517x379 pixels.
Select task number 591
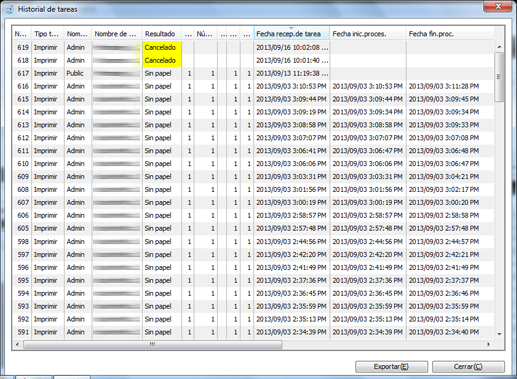pyautogui.click(x=23, y=332)
